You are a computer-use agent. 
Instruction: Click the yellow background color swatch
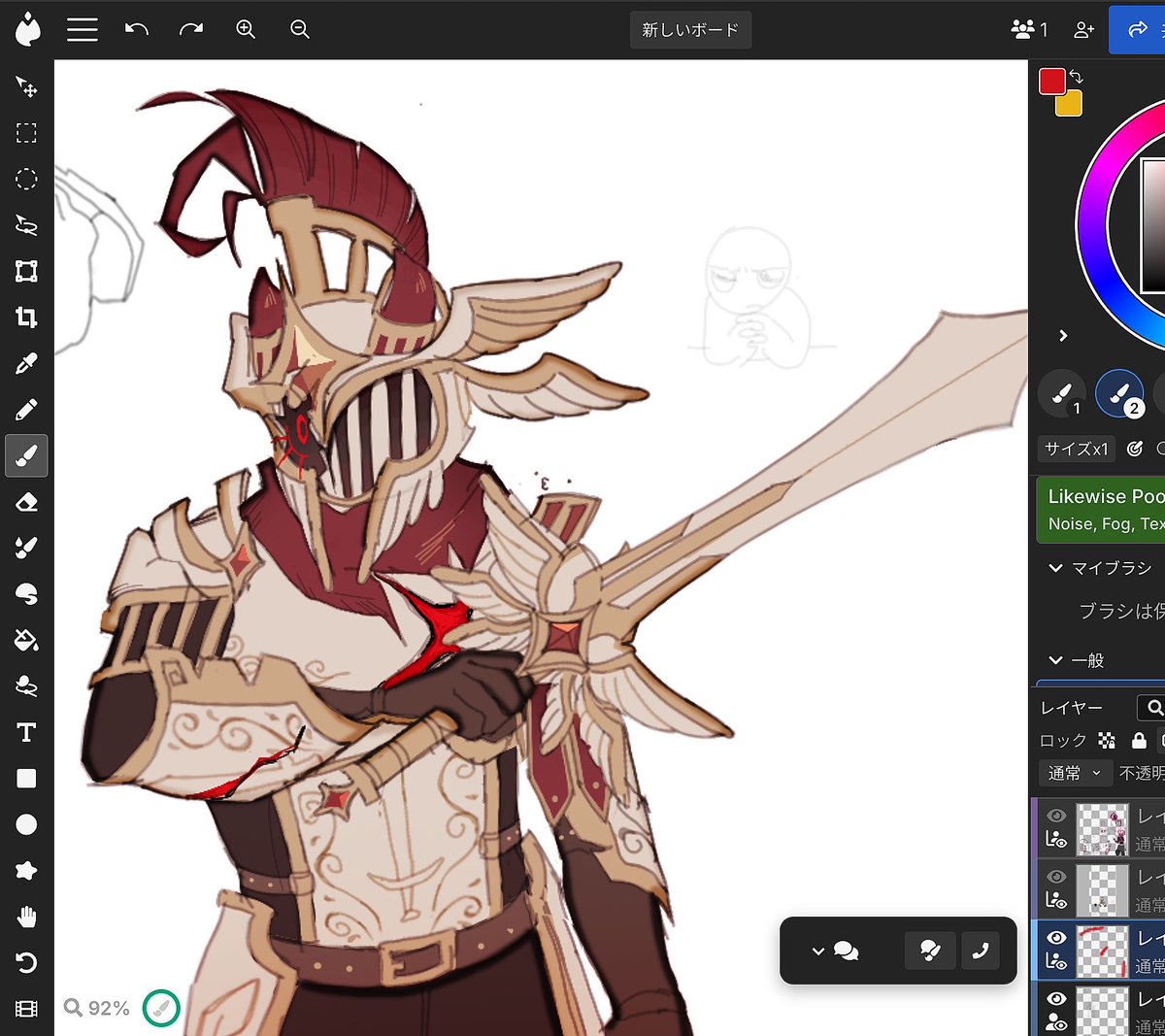click(1069, 103)
